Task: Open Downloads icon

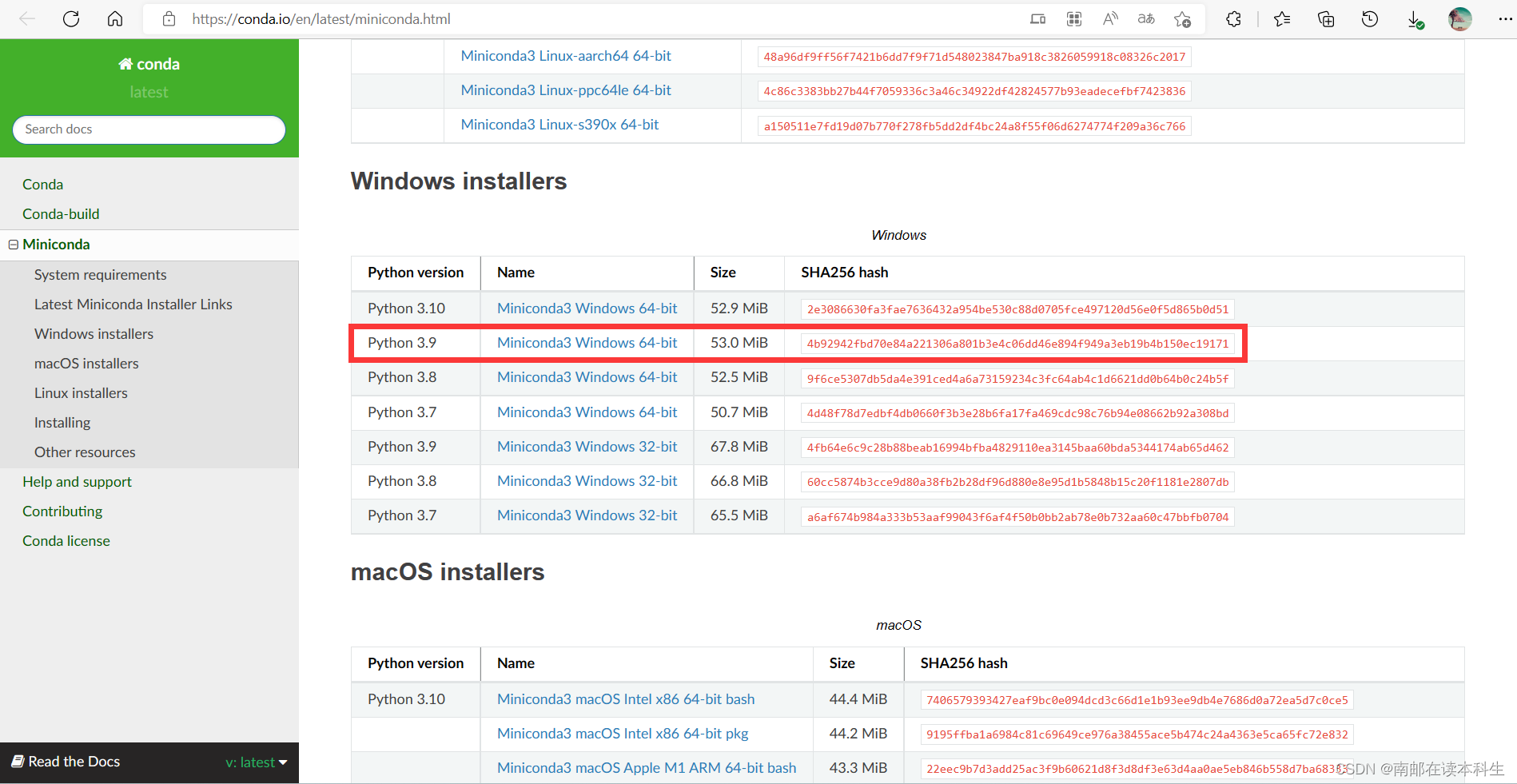Action: click(x=1415, y=20)
